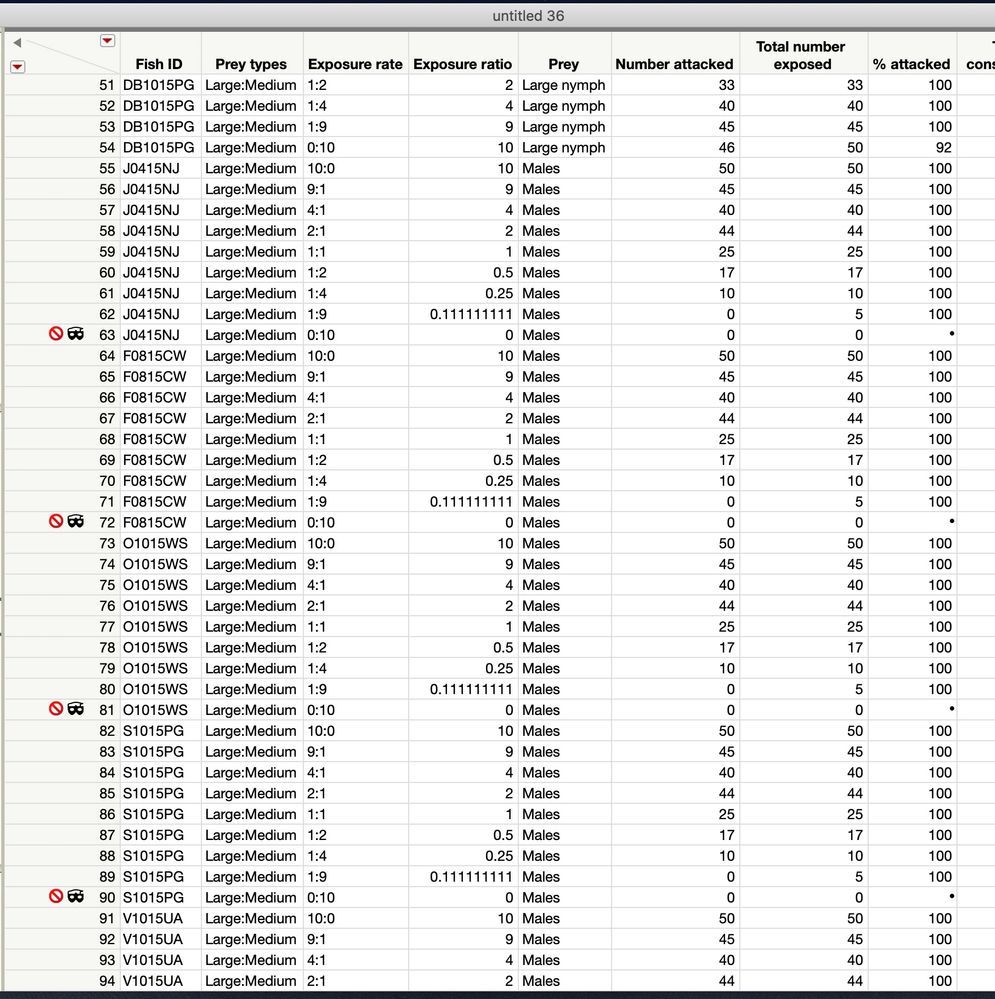
Task: Click the excluded icon on row 63
Action: pos(56,334)
